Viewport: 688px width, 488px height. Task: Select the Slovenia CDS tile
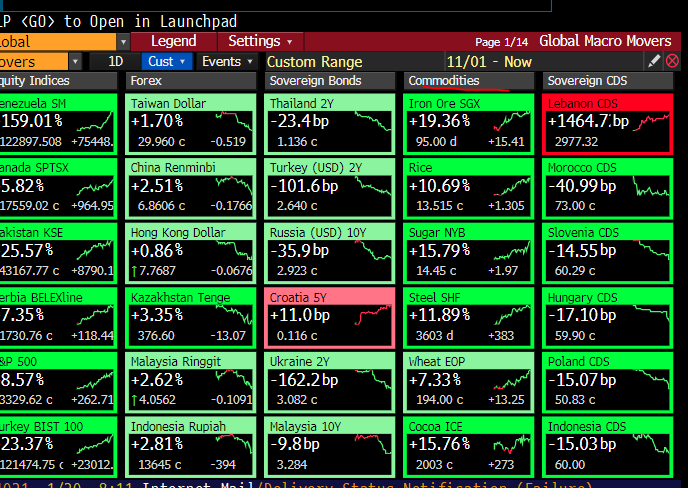click(608, 253)
